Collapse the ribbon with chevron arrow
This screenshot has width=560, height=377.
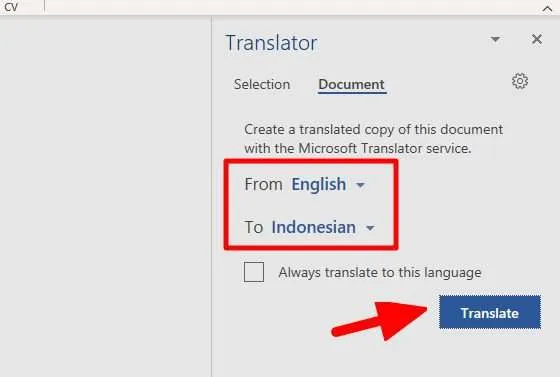[547, 9]
